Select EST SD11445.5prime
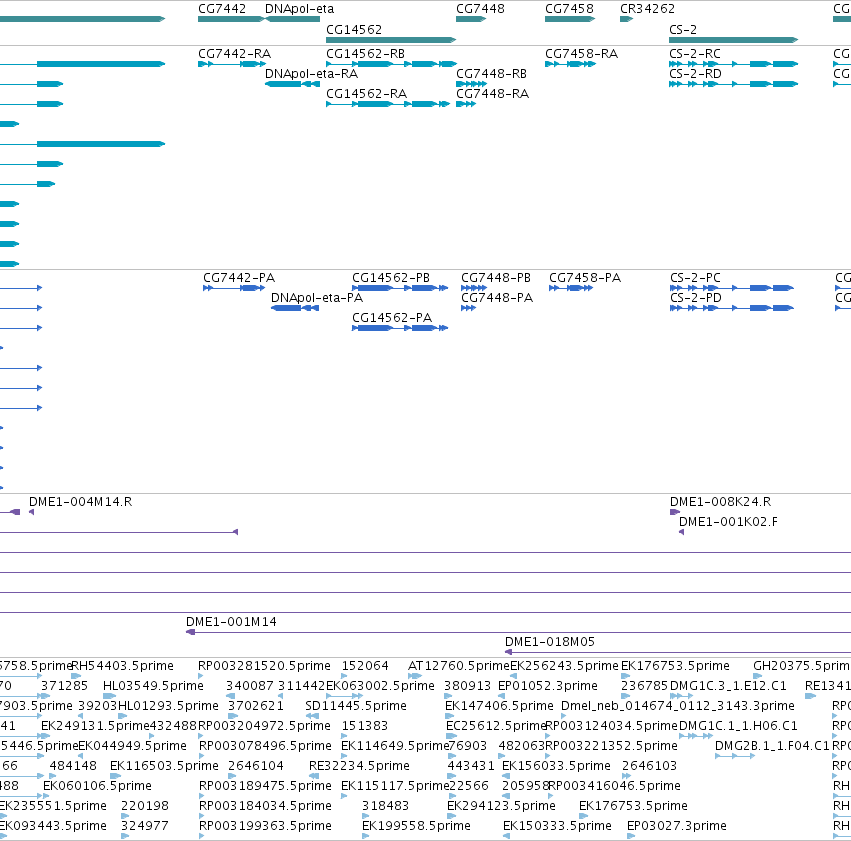 (x=356, y=706)
